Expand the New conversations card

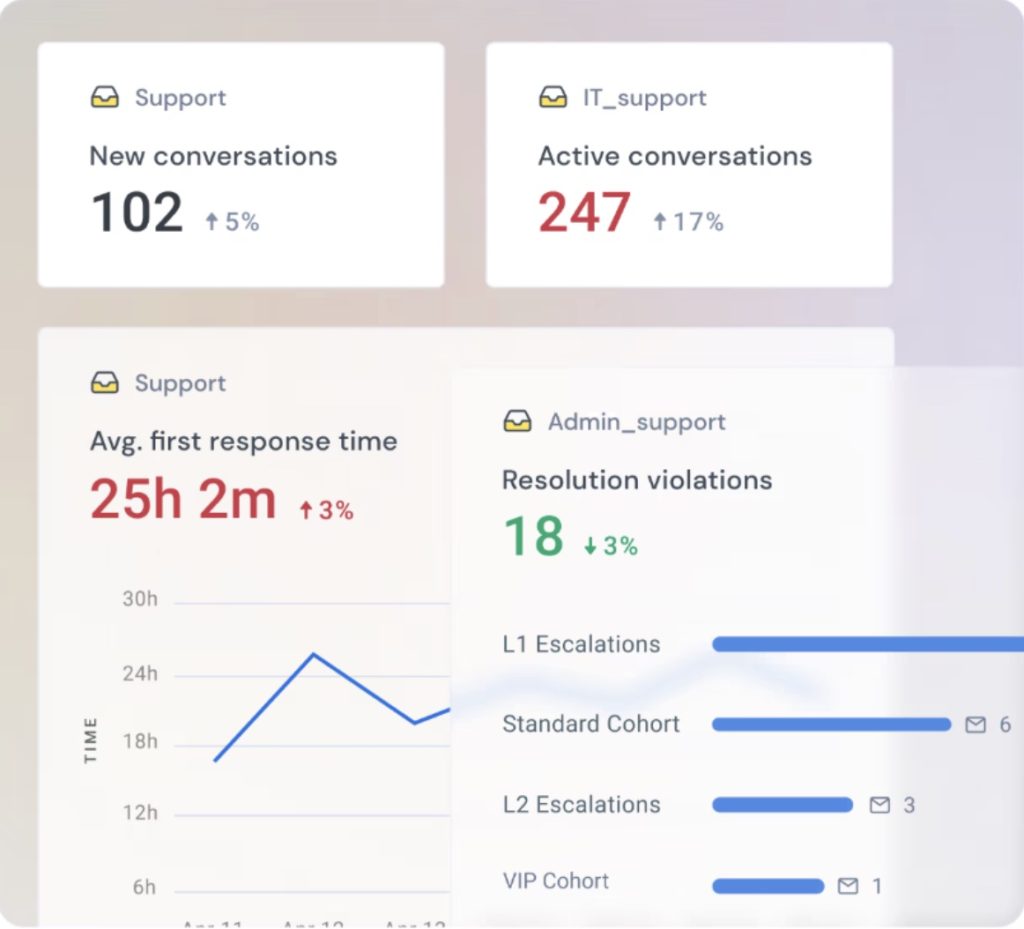click(x=240, y=163)
